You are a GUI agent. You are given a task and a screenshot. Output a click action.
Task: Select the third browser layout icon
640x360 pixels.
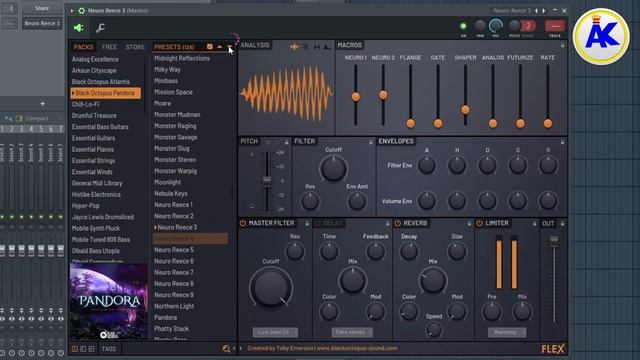point(91,349)
